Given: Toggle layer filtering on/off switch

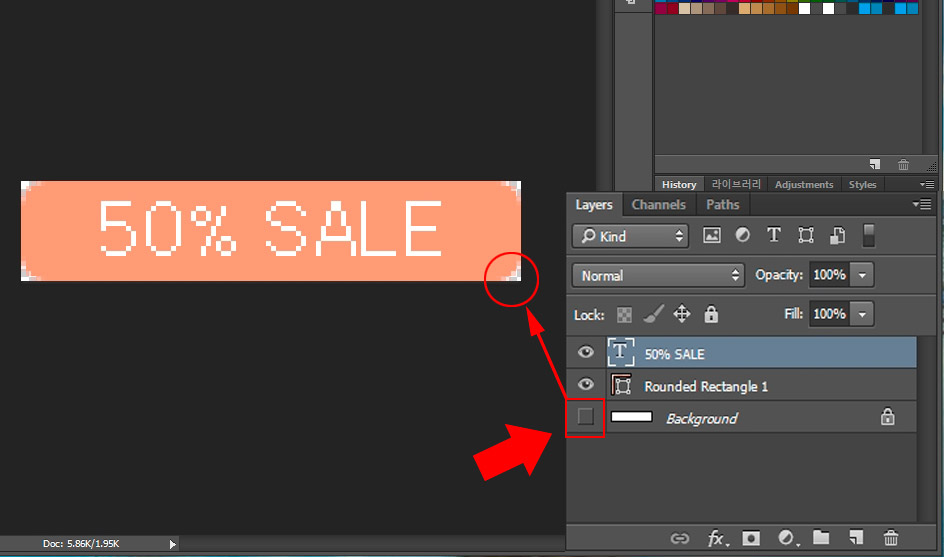Looking at the screenshot, I should pyautogui.click(x=868, y=235).
